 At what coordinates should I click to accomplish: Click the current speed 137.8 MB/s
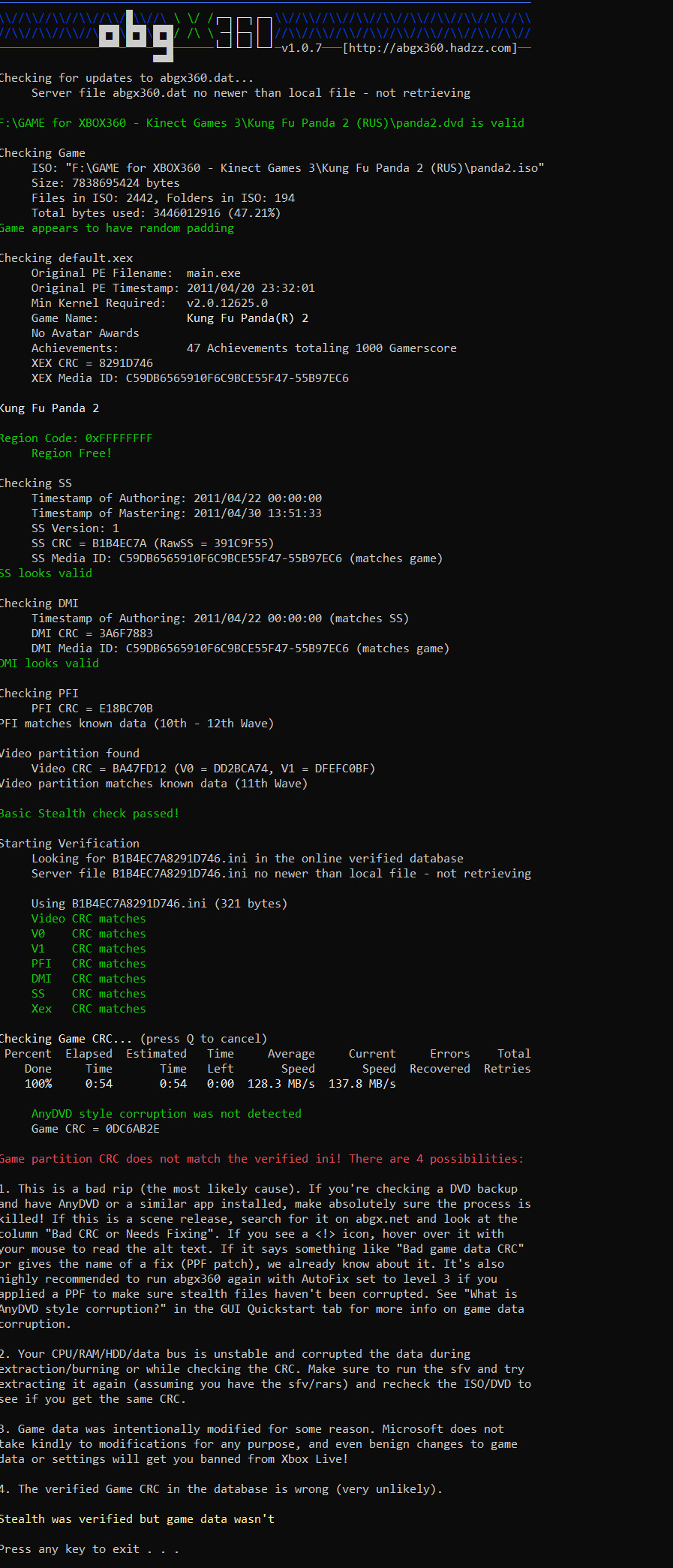(362, 1084)
